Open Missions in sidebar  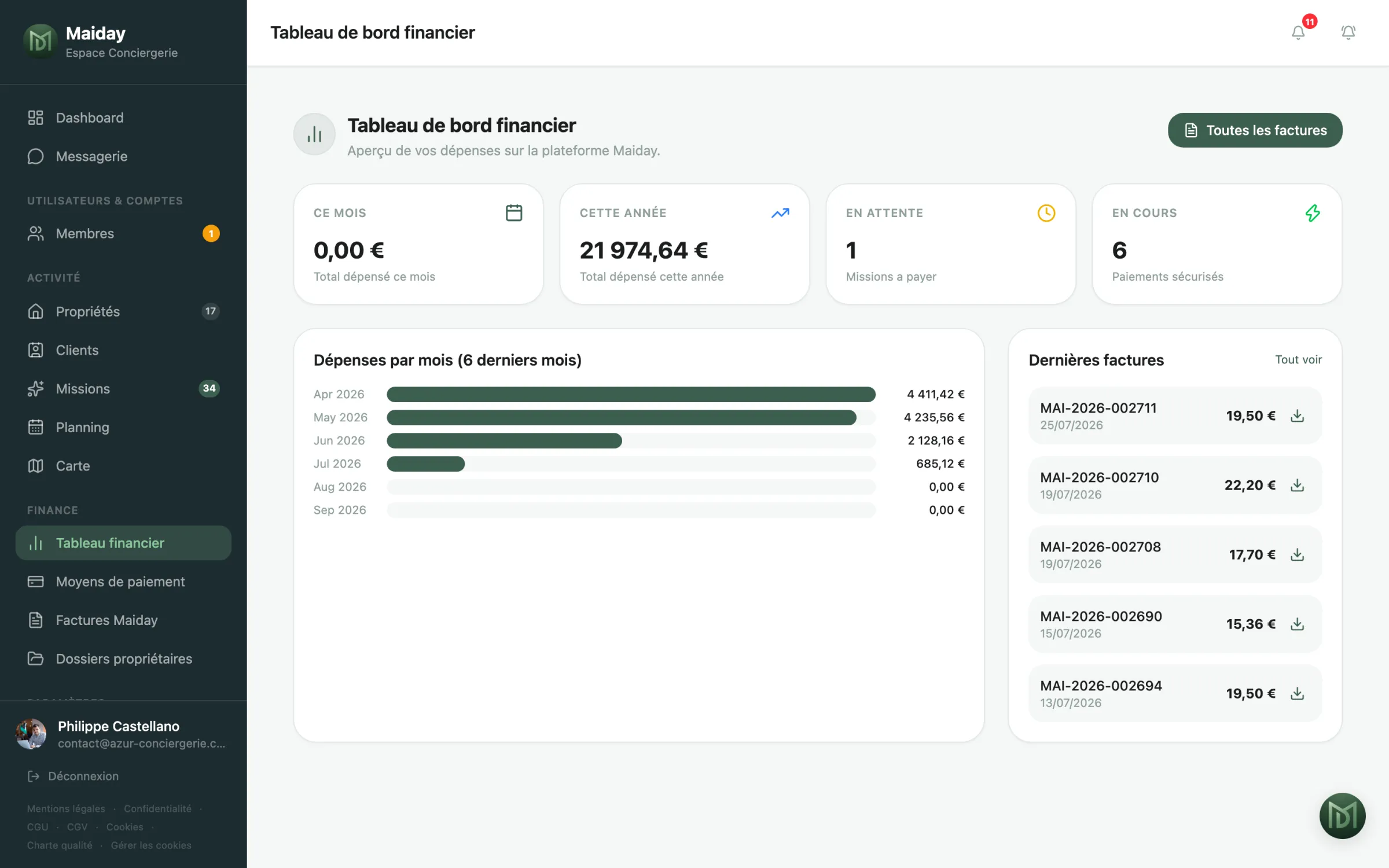[123, 388]
